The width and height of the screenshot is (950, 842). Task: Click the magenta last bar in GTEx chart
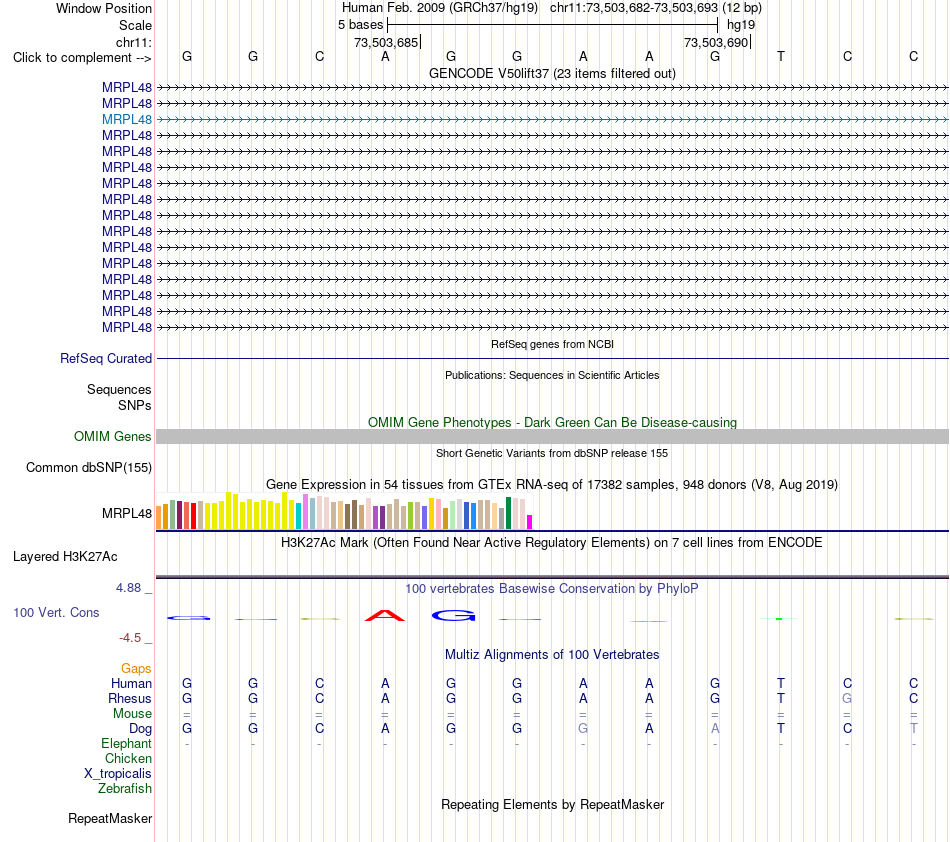coord(530,522)
